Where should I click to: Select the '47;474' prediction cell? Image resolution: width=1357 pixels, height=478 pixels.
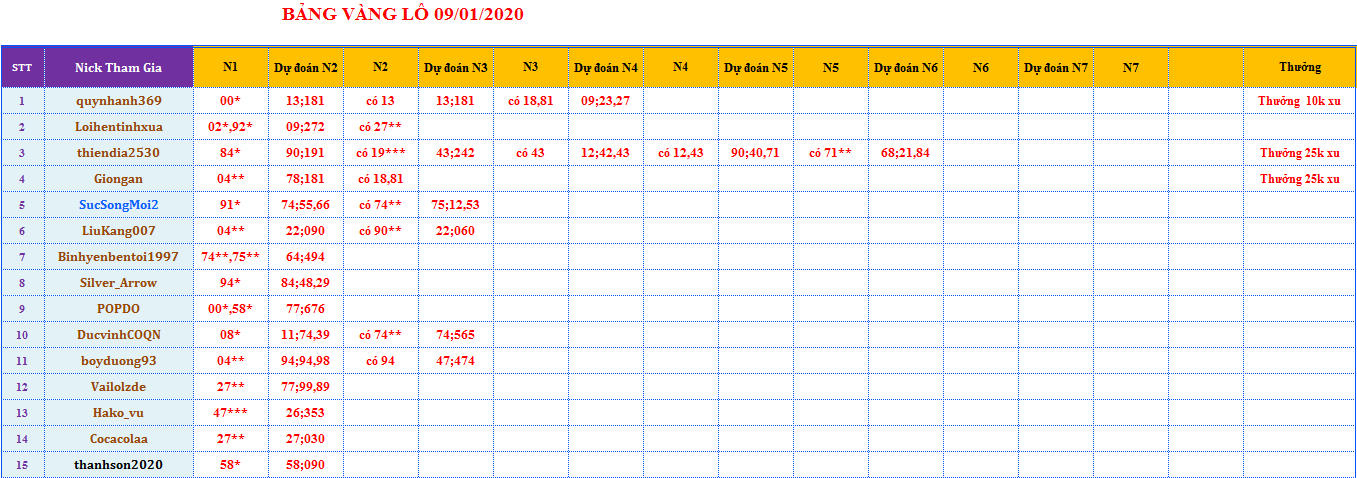point(456,361)
